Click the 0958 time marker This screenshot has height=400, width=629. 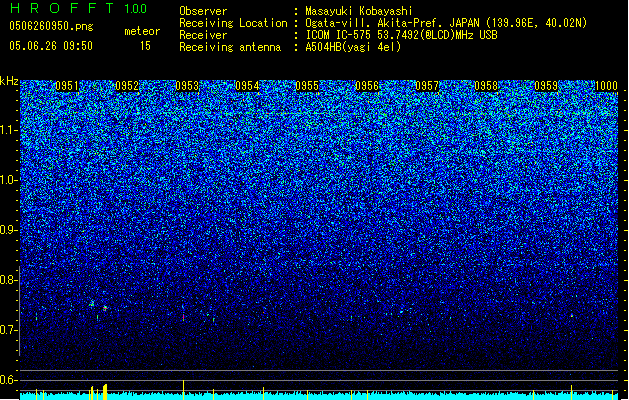point(486,86)
